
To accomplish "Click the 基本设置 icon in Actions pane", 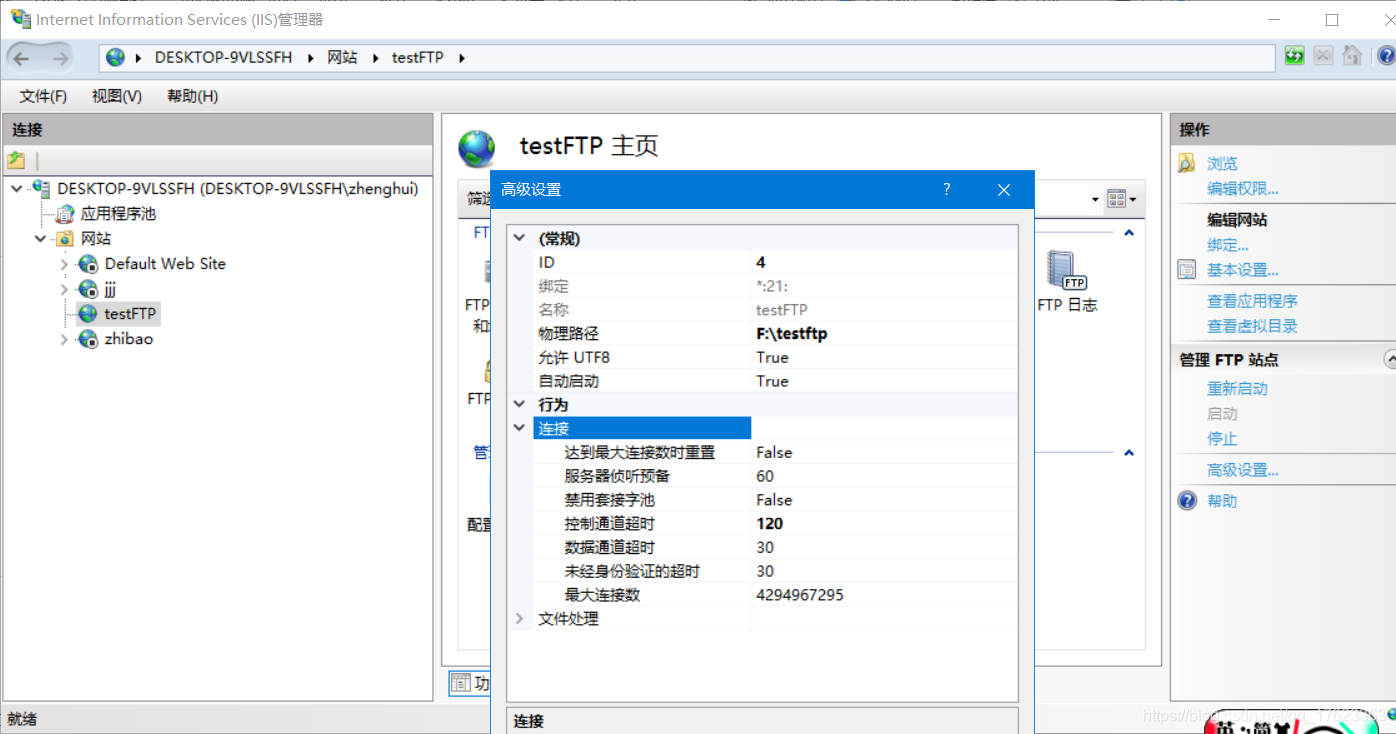I will (1187, 270).
